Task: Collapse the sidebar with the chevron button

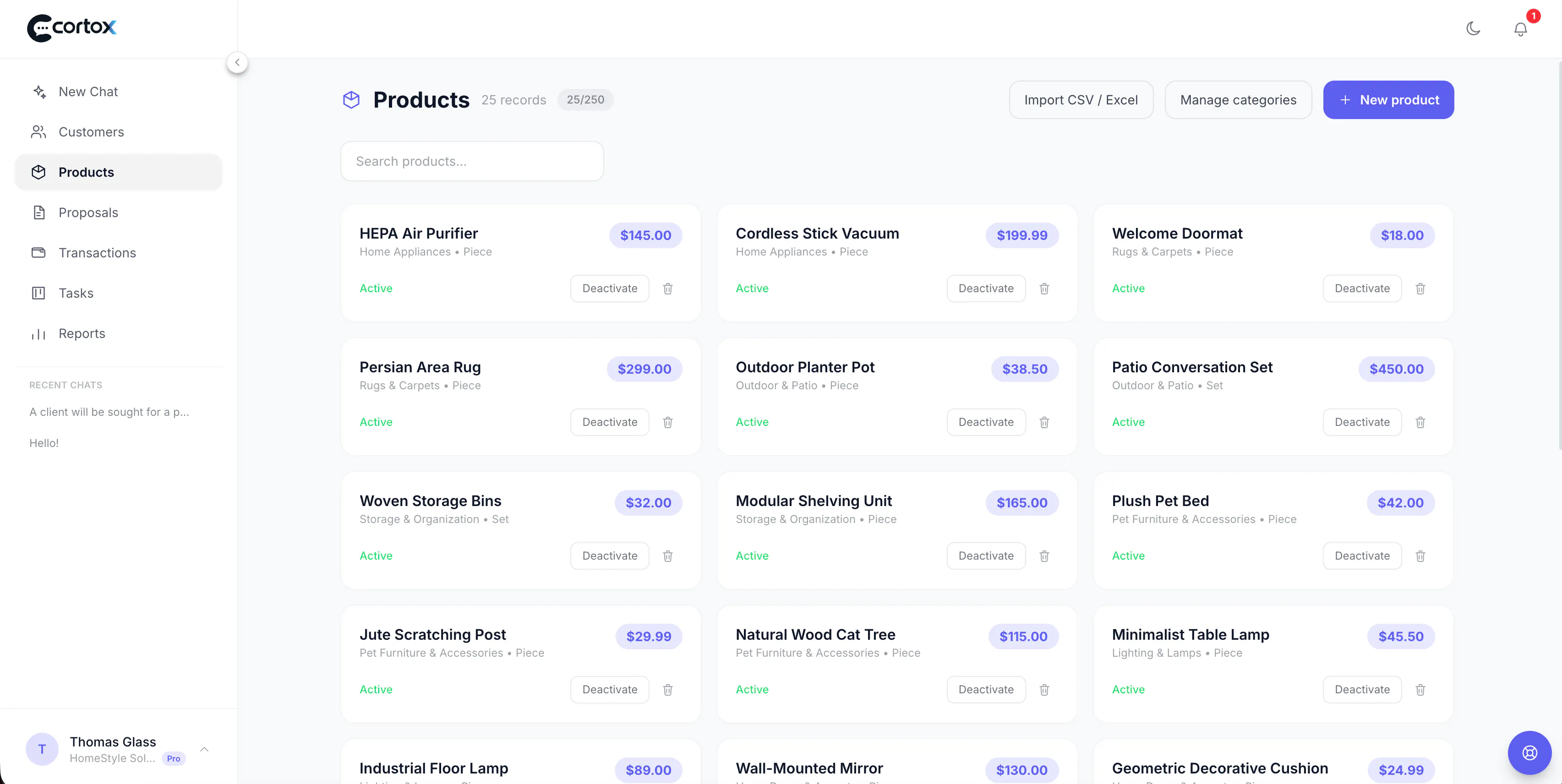Action: pyautogui.click(x=237, y=62)
